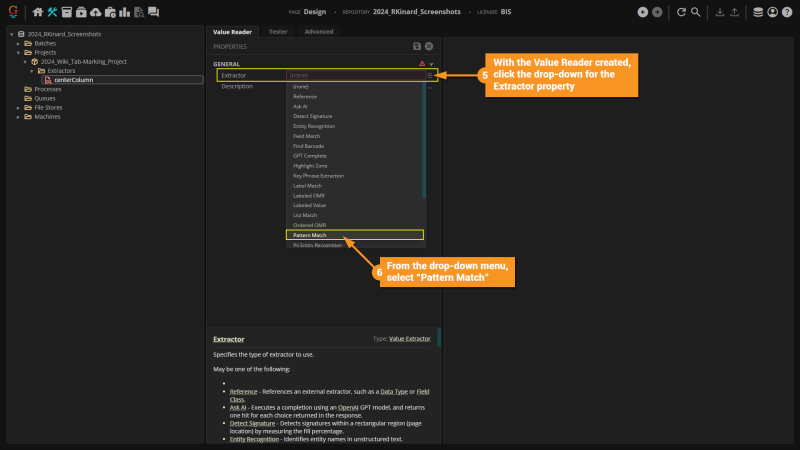The image size is (800, 450).
Task: Select the centerColumn tree item
Action: [x=74, y=80]
